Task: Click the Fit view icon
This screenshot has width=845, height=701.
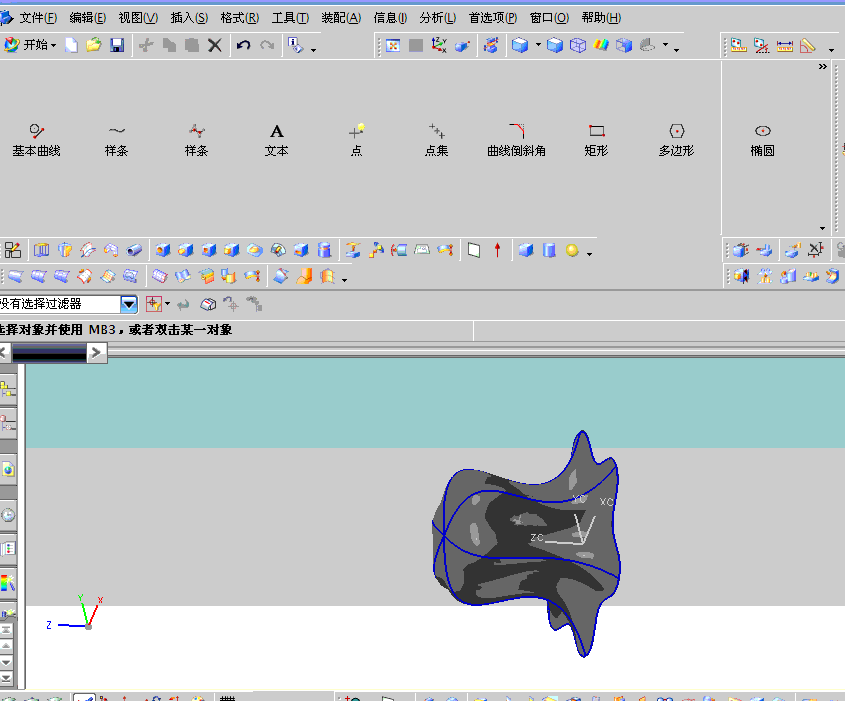Action: (393, 46)
